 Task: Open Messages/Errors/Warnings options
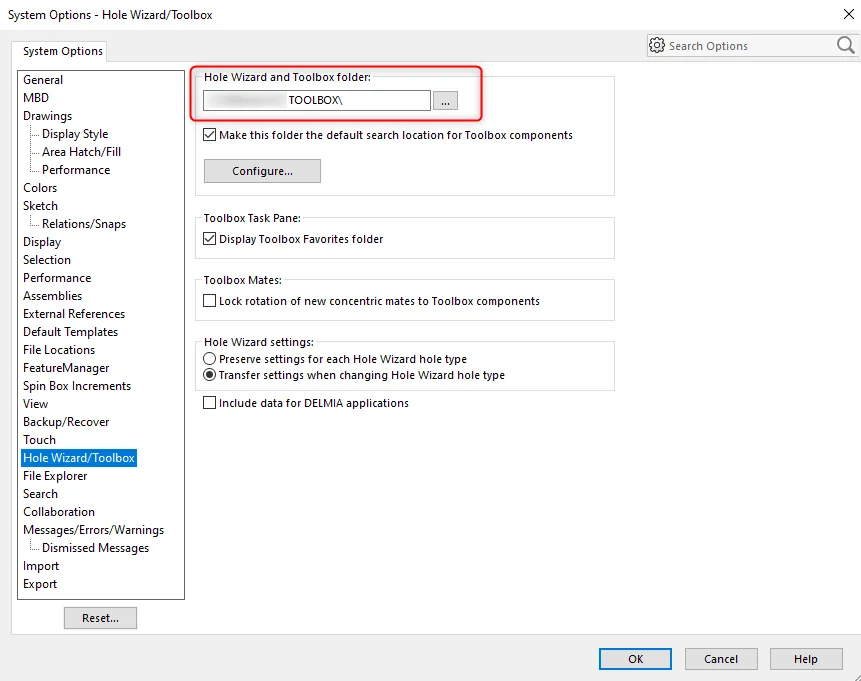(93, 530)
